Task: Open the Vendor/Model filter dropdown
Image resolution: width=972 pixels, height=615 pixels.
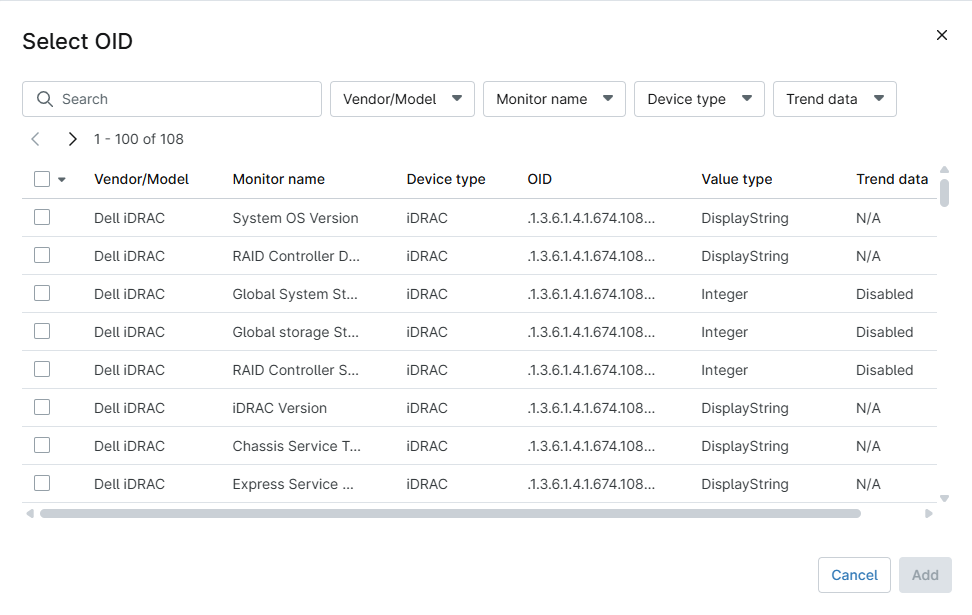Action: coord(402,99)
